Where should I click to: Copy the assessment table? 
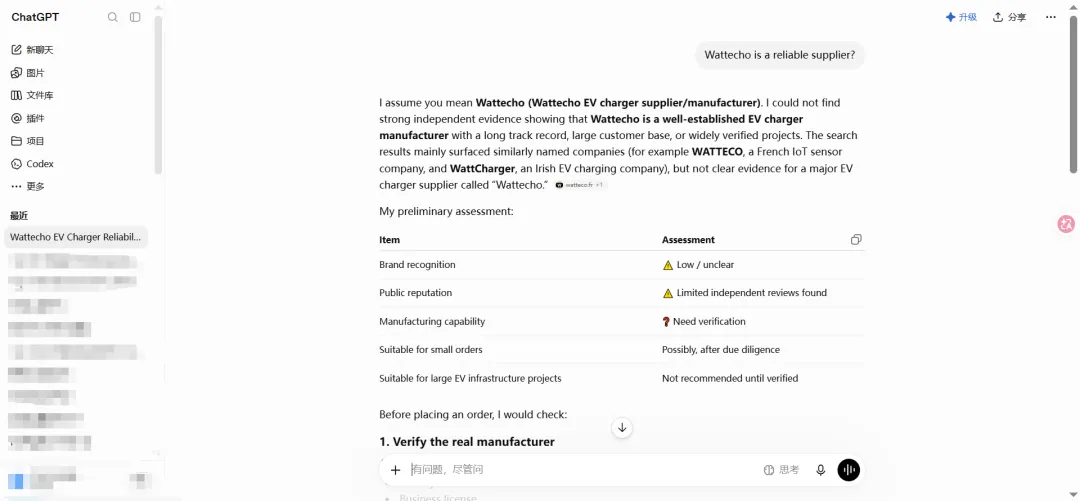856,240
